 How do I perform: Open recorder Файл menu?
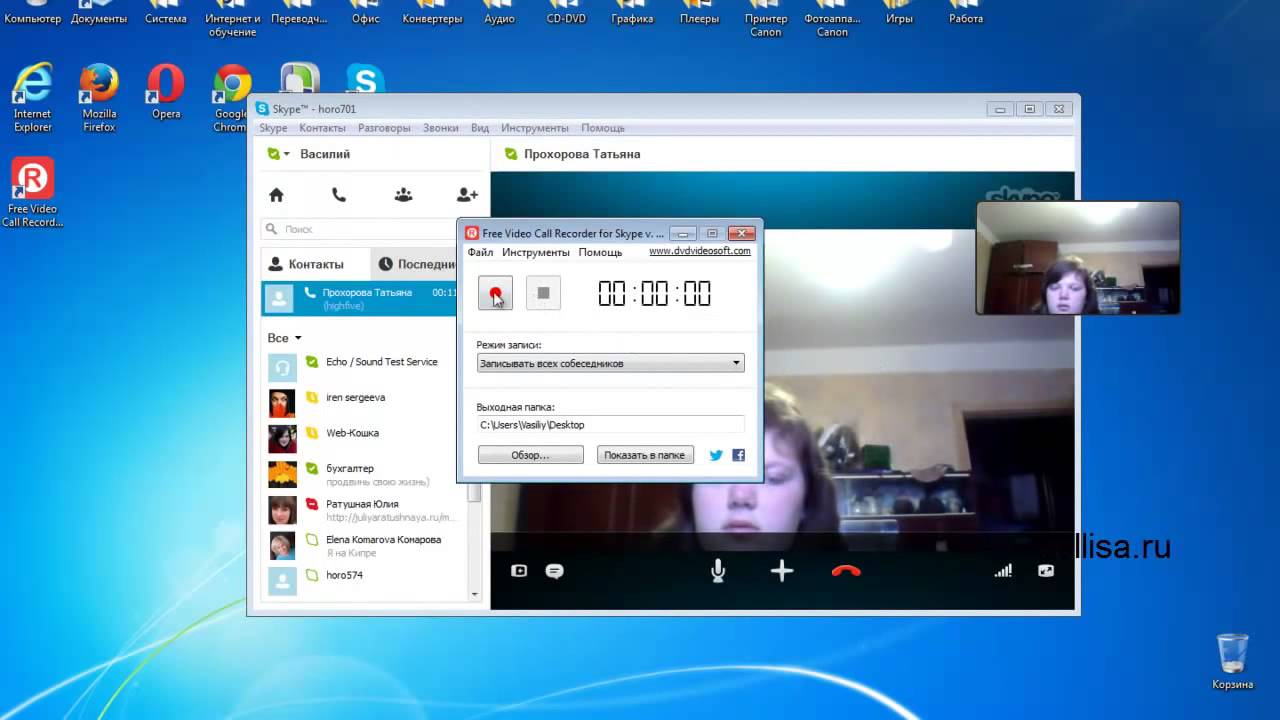tap(480, 252)
